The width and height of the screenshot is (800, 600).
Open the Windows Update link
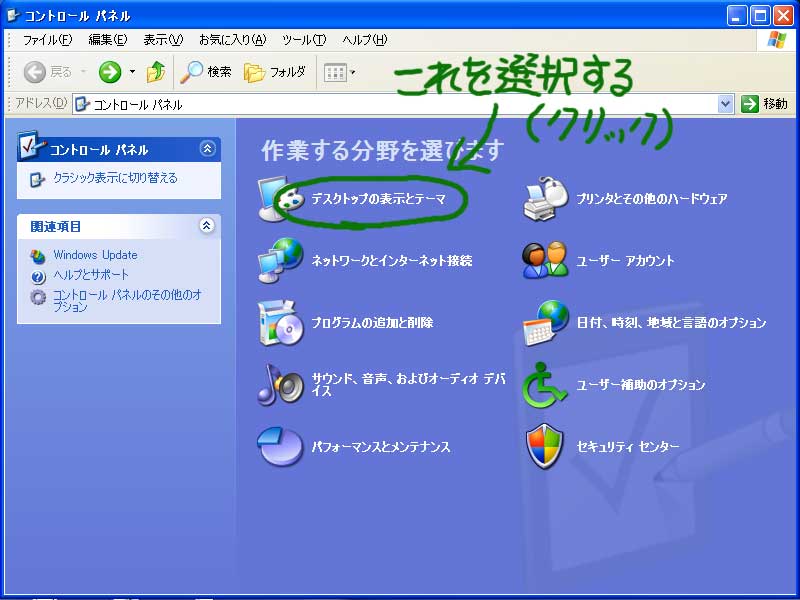pos(95,255)
